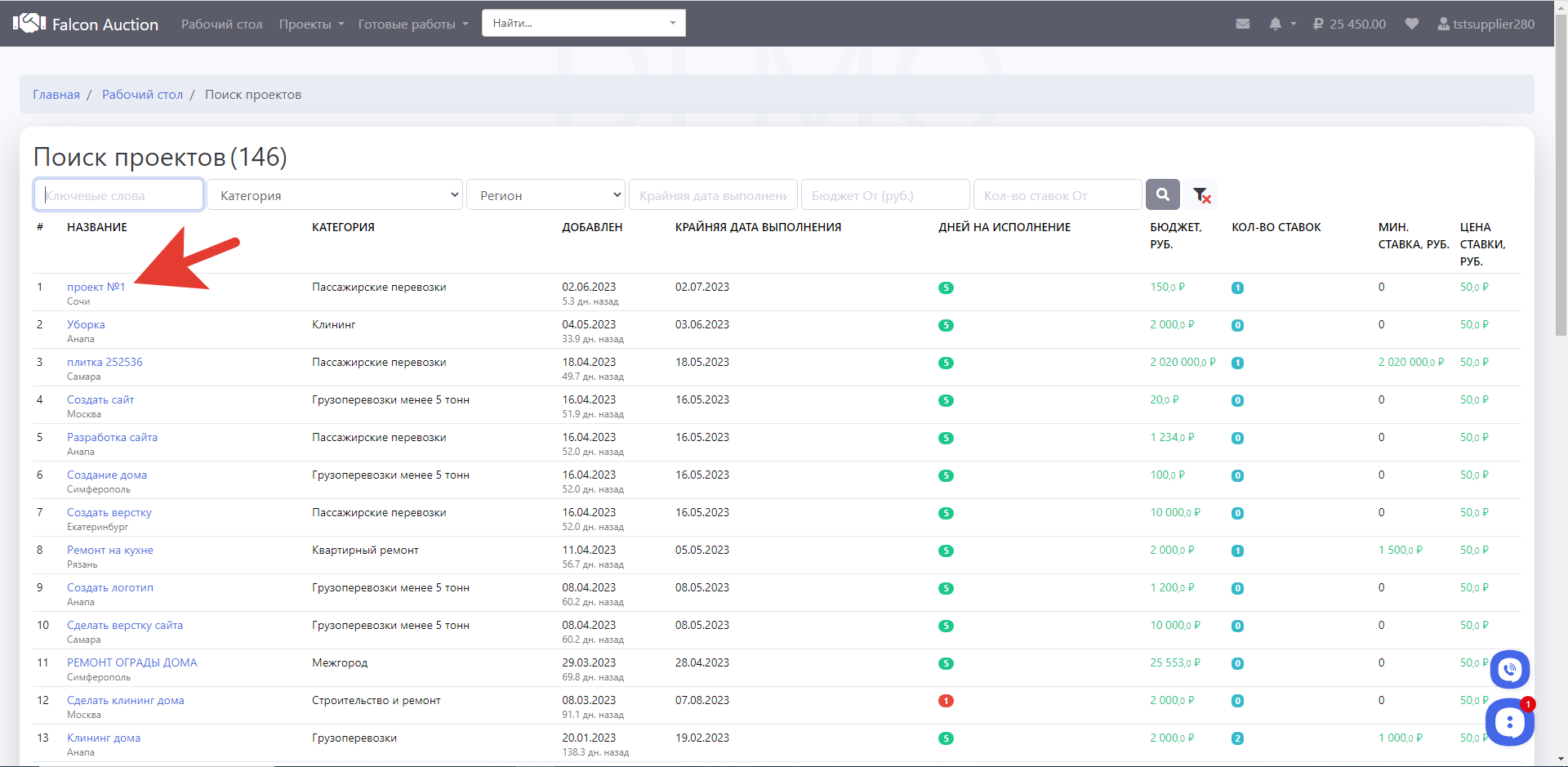Image resolution: width=1568 pixels, height=767 pixels.
Task: Open the Найти search combo box
Action: (x=583, y=23)
